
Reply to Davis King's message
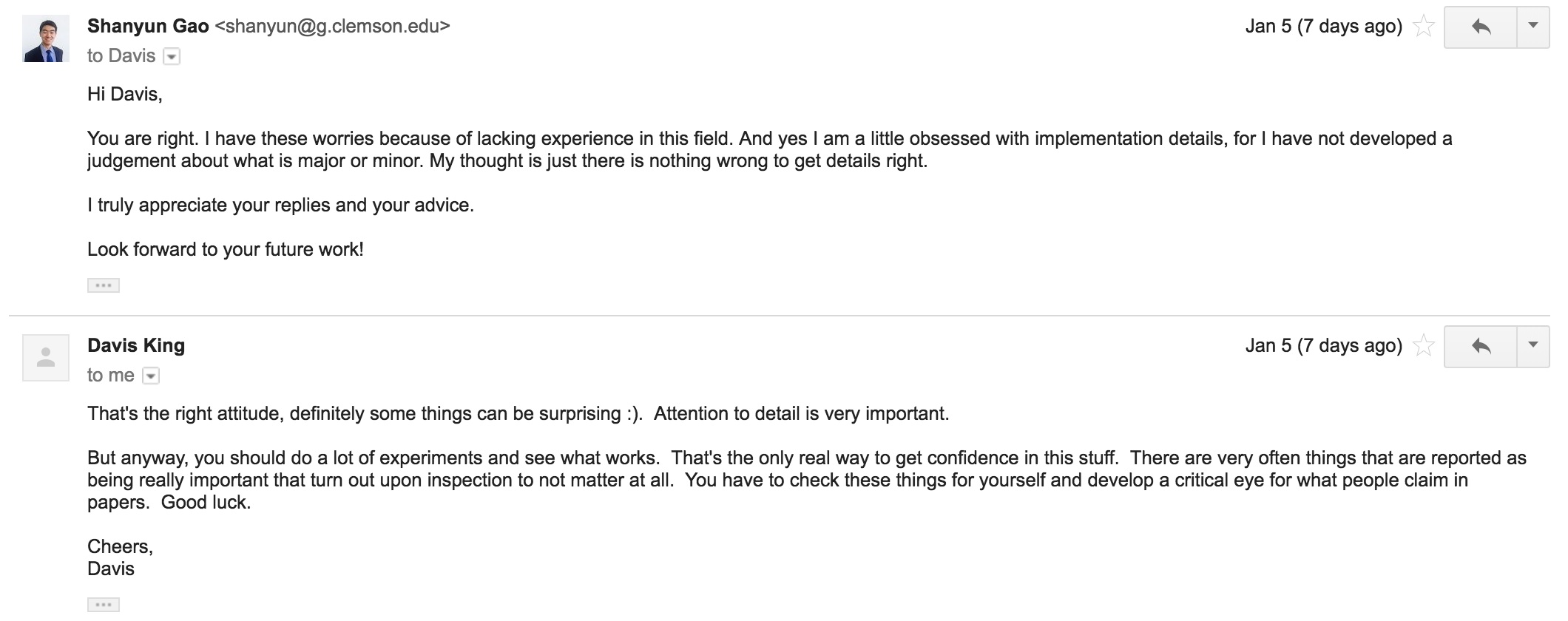click(1481, 347)
